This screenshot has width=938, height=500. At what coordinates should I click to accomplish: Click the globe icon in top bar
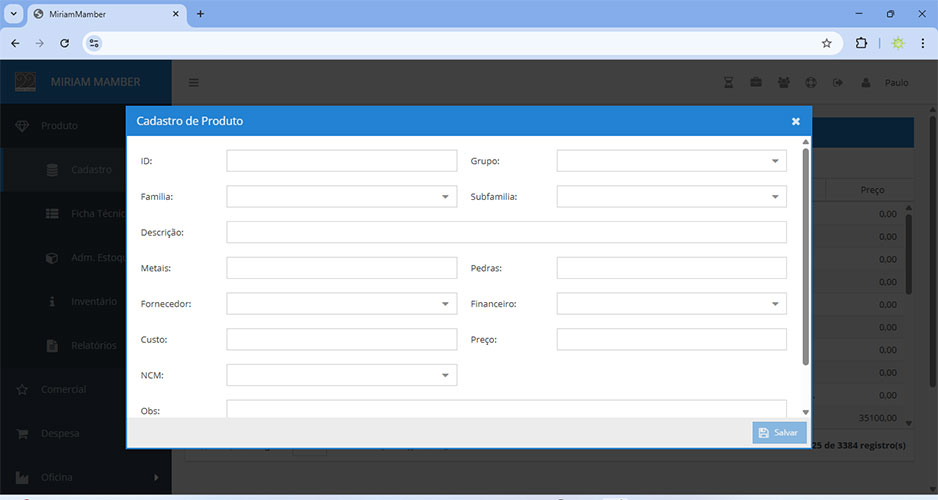tap(811, 83)
